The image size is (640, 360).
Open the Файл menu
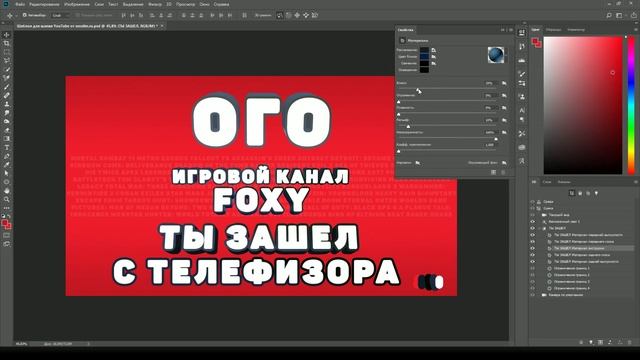20,4
